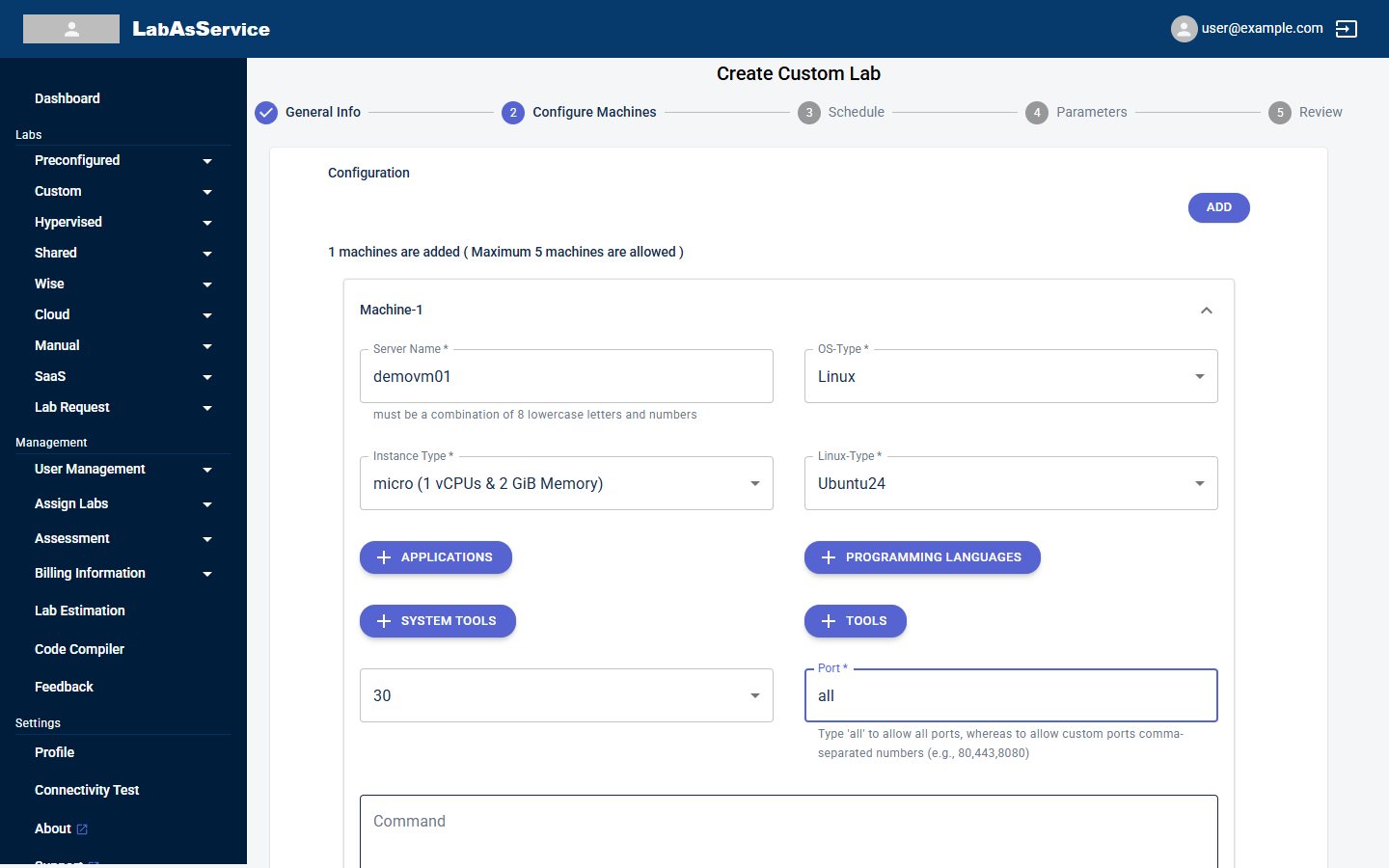Click the About external link icon
This screenshot has width=1389, height=868.
coord(82,829)
